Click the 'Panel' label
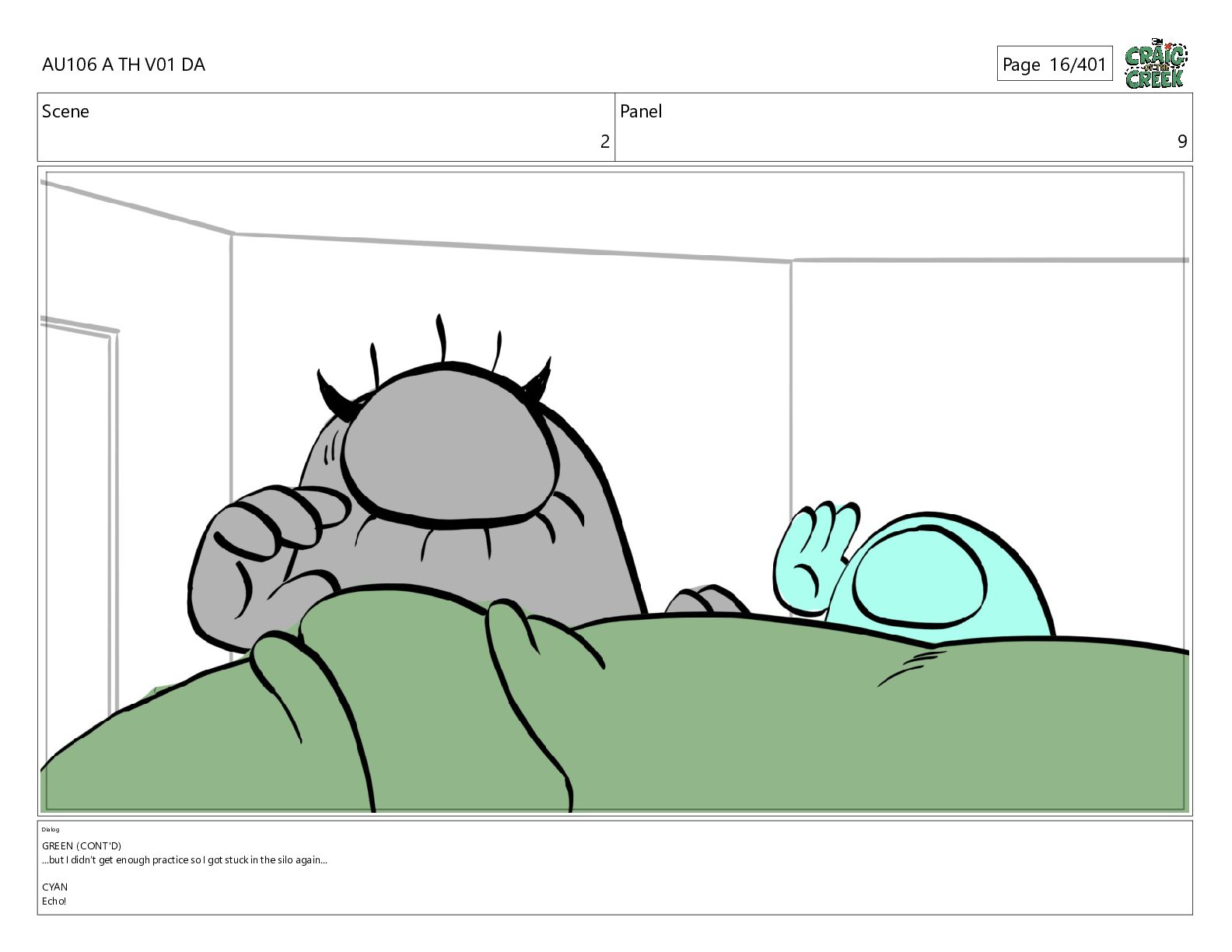1232x952 pixels. coord(641,111)
